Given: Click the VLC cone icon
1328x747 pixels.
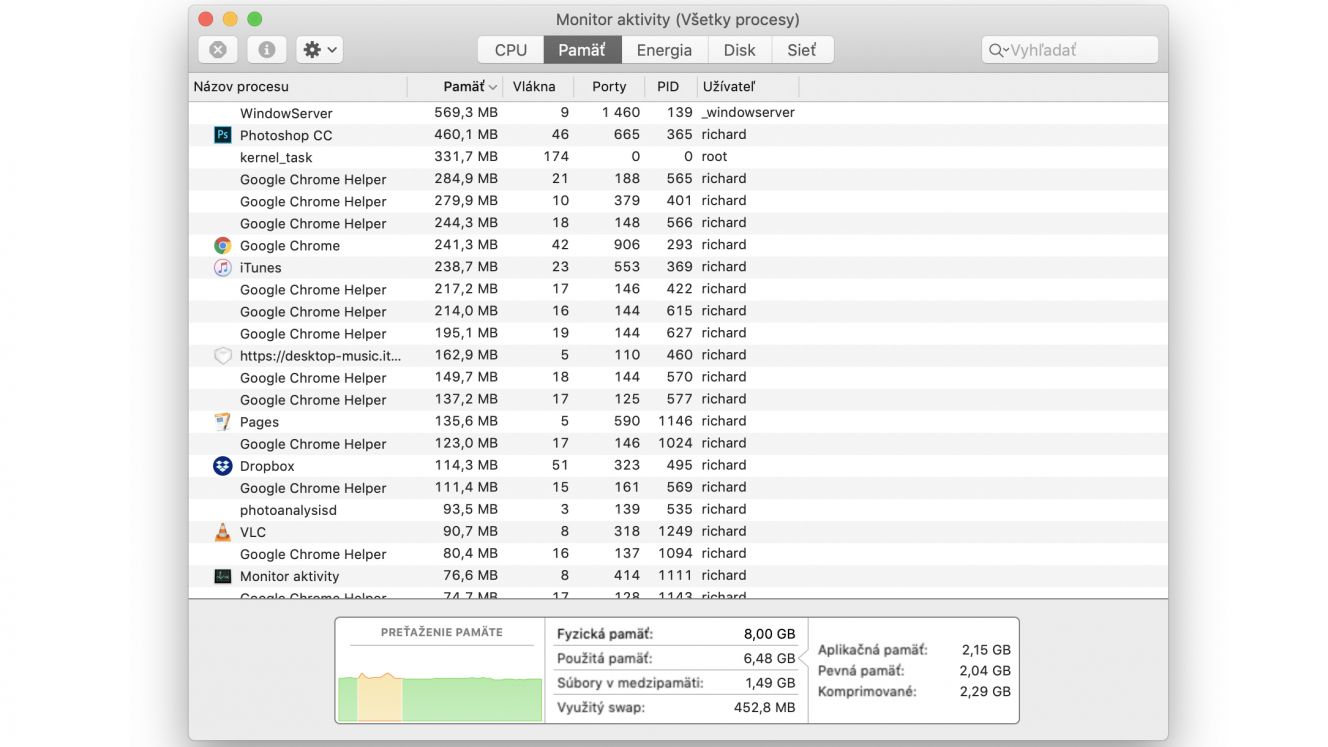Looking at the screenshot, I should coord(223,531).
